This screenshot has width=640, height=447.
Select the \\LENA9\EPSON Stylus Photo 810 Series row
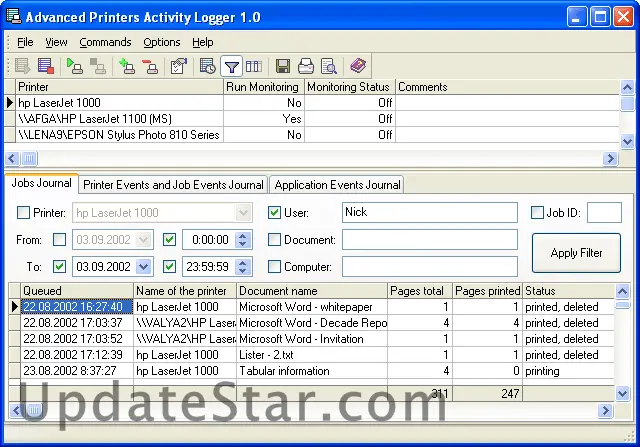(x=311, y=135)
